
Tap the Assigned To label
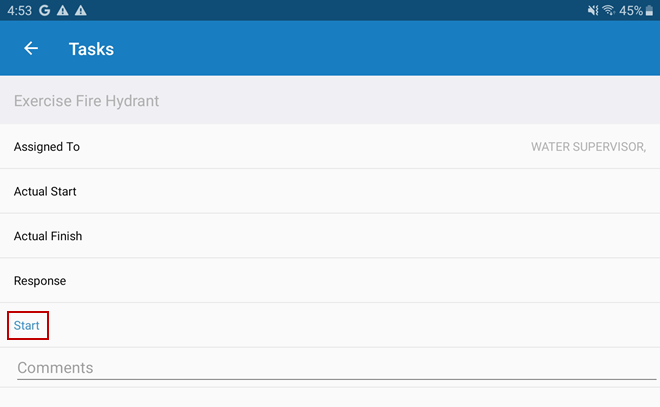tap(47, 147)
